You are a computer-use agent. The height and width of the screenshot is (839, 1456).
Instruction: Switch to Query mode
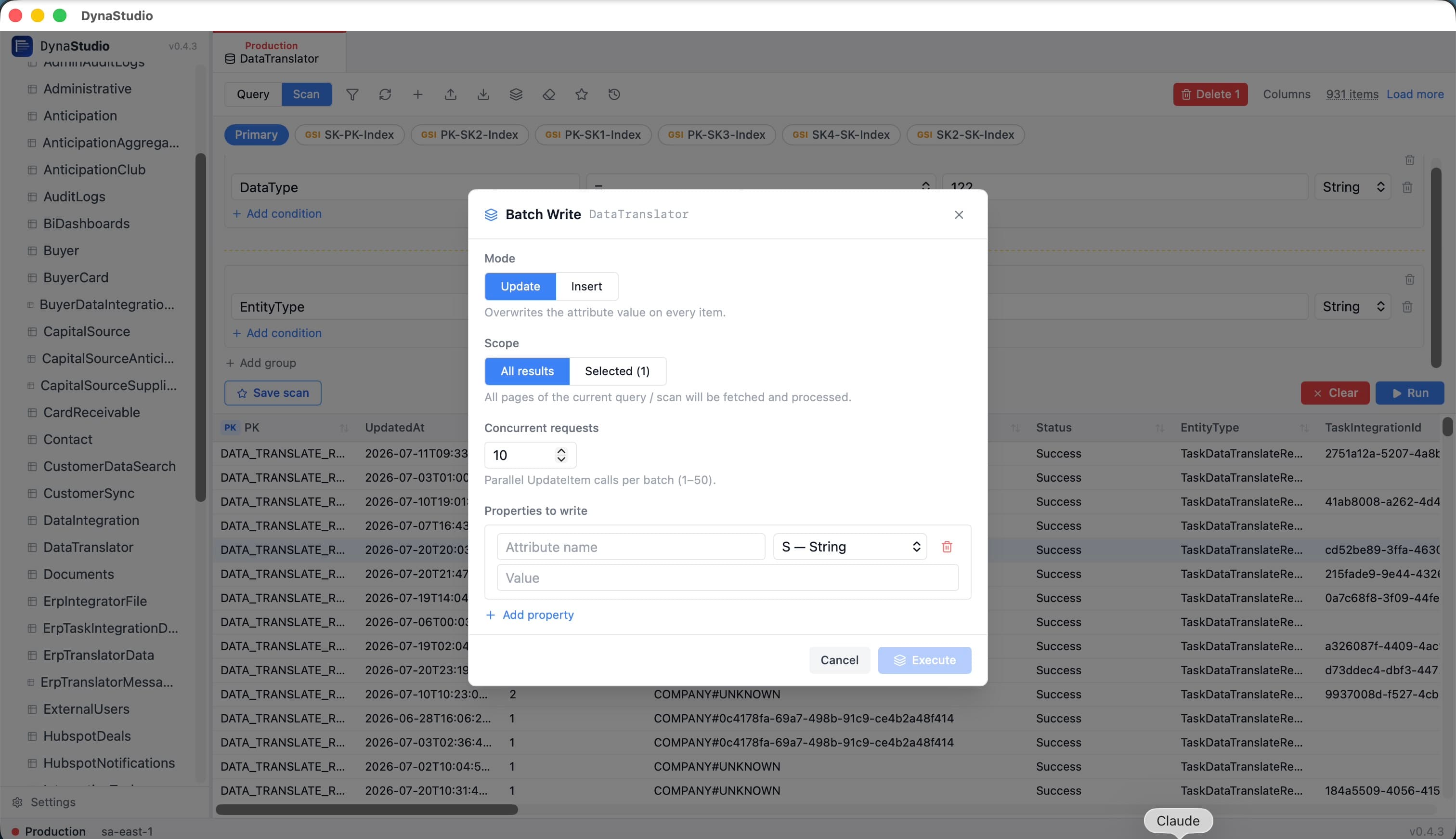253,94
